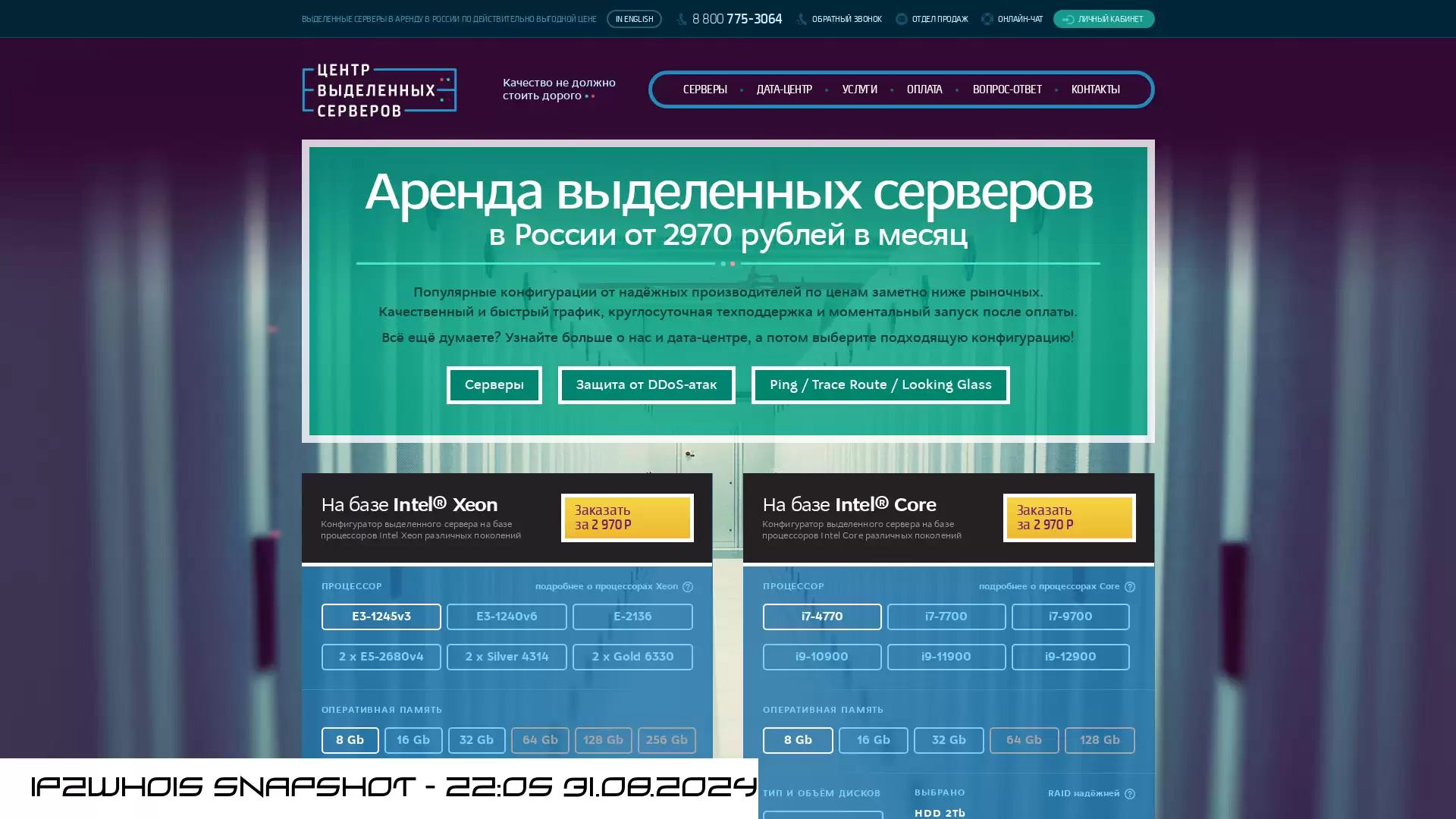
Task: Click the Ping / Trace Route / Looking Glass button
Action: 880,384
